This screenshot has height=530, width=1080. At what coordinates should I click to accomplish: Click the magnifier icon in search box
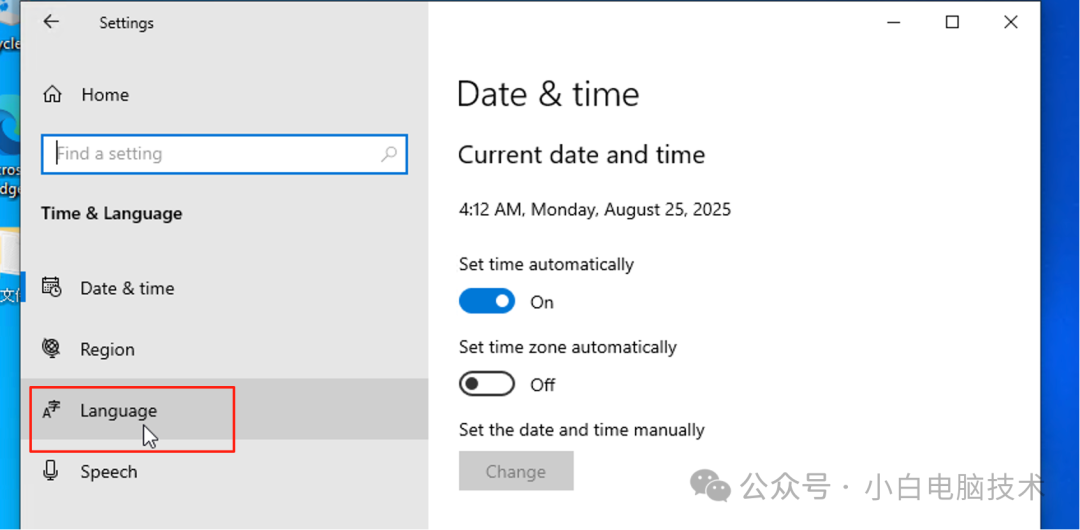click(389, 154)
